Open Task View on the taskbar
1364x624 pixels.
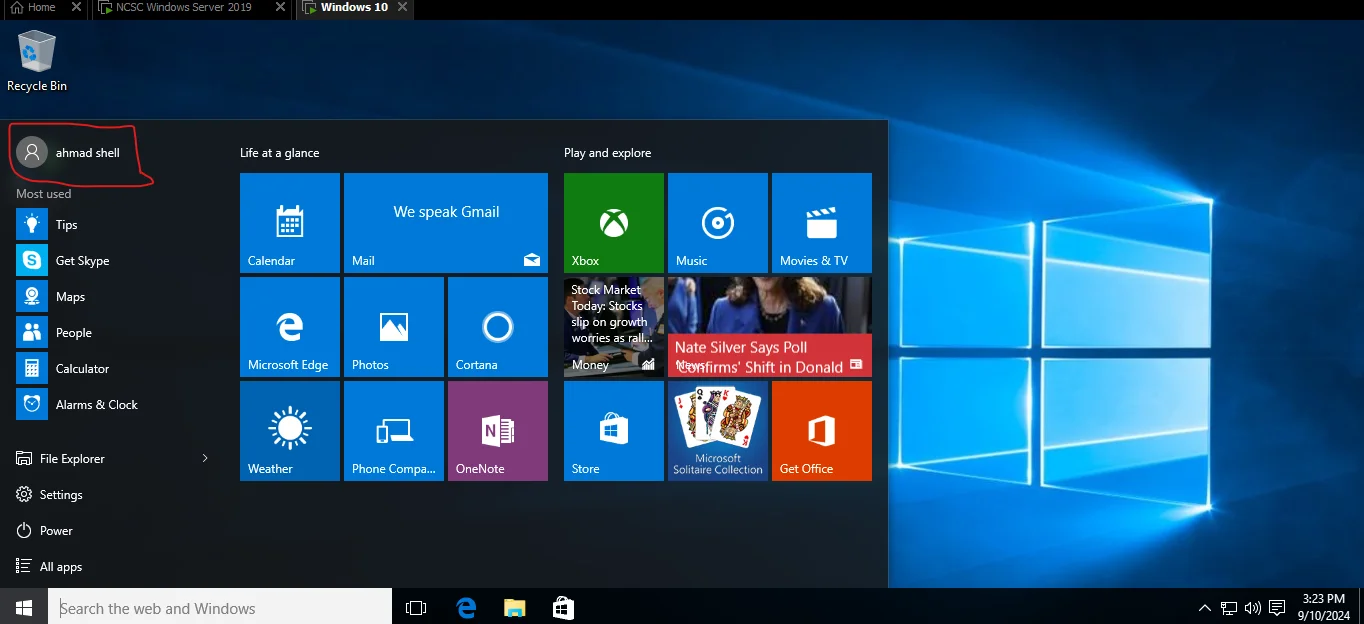coord(416,607)
